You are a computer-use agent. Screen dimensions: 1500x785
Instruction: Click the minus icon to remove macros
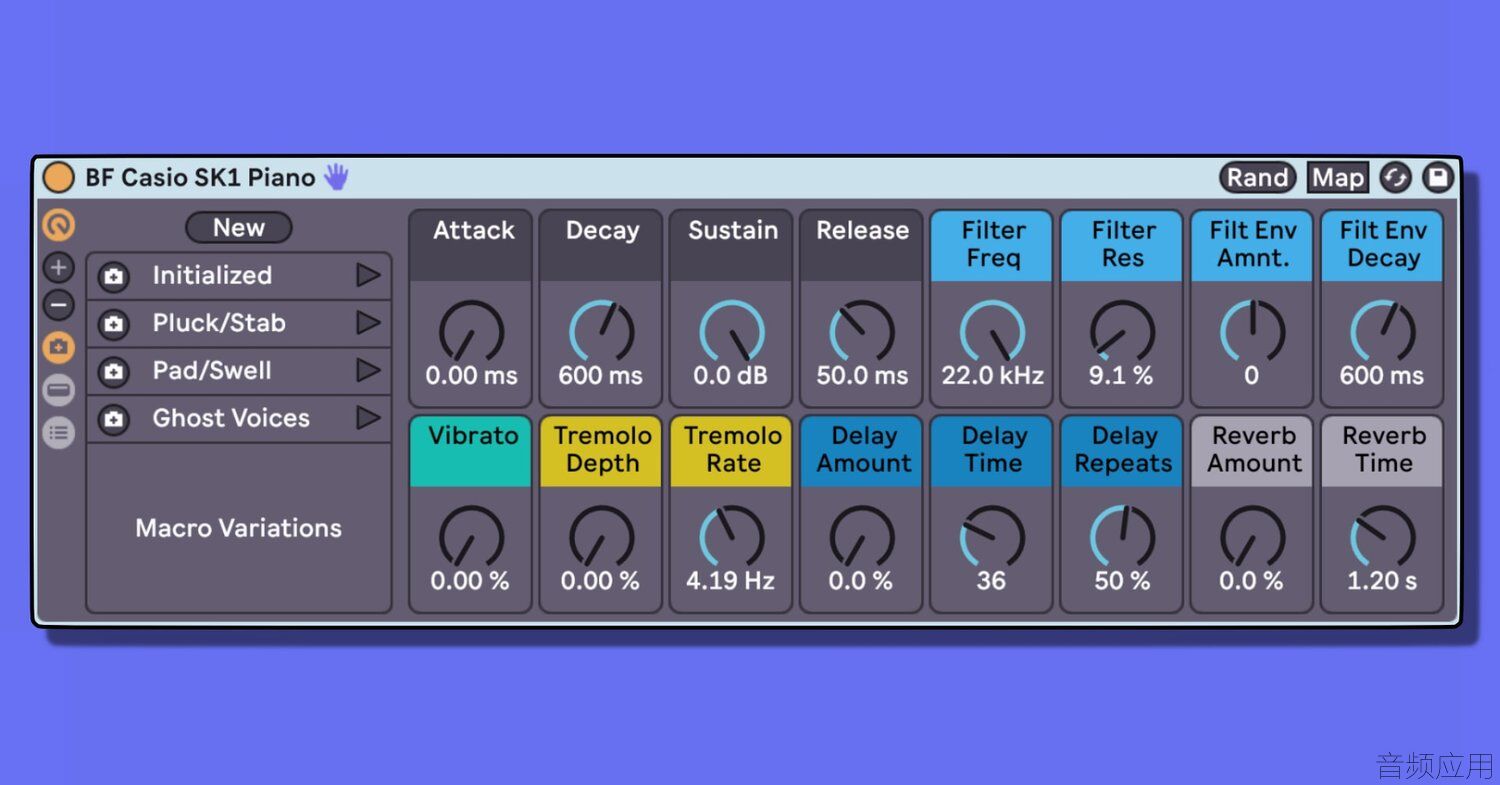[59, 305]
